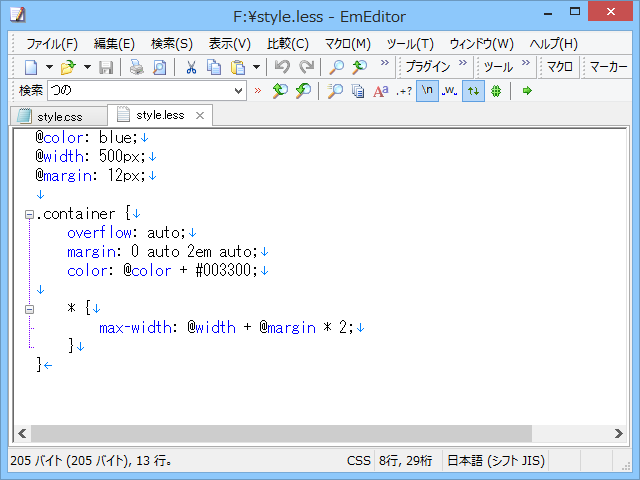Click the Open file folder icon
Screen dimensions: 640x480
click(x=68, y=67)
